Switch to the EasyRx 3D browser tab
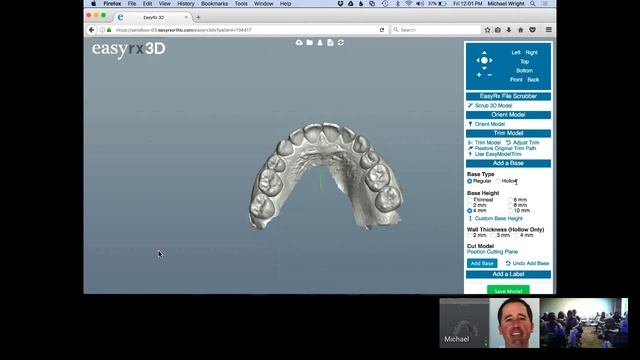This screenshot has height=360, width=640. point(153,17)
